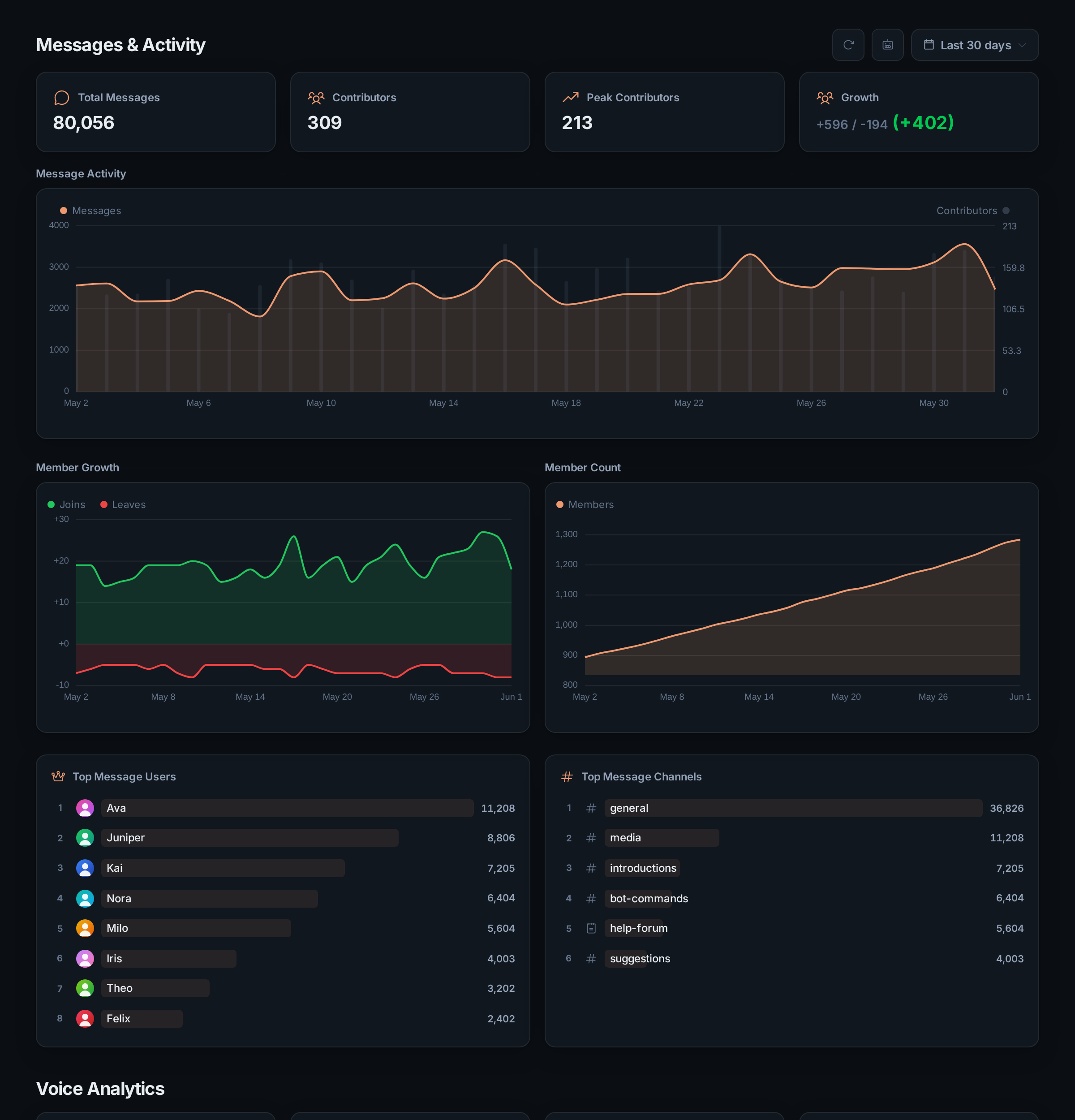This screenshot has height=1120, width=1075.
Task: Click the Total Messages chat bubble icon
Action: [62, 98]
